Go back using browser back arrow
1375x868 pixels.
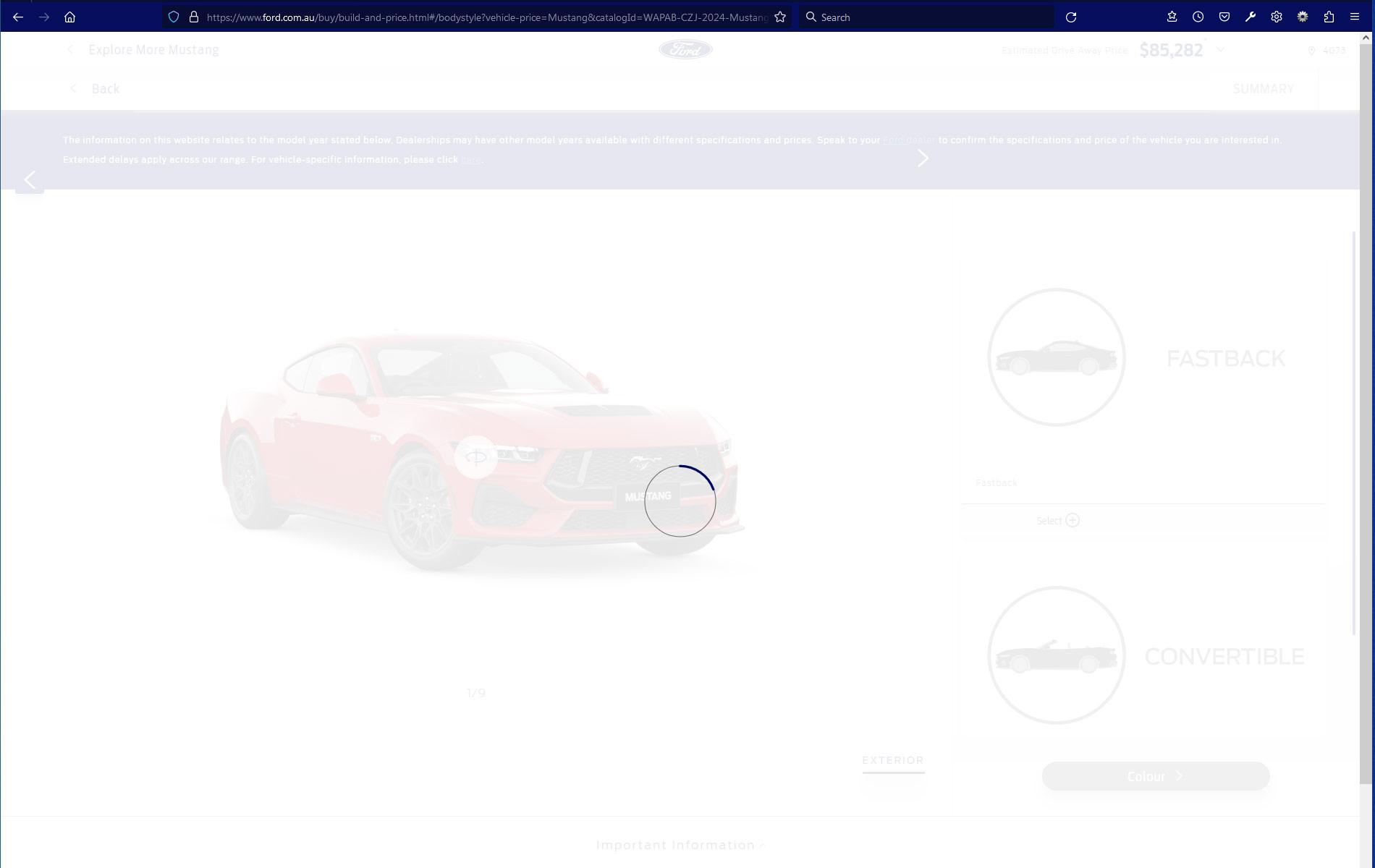point(18,17)
